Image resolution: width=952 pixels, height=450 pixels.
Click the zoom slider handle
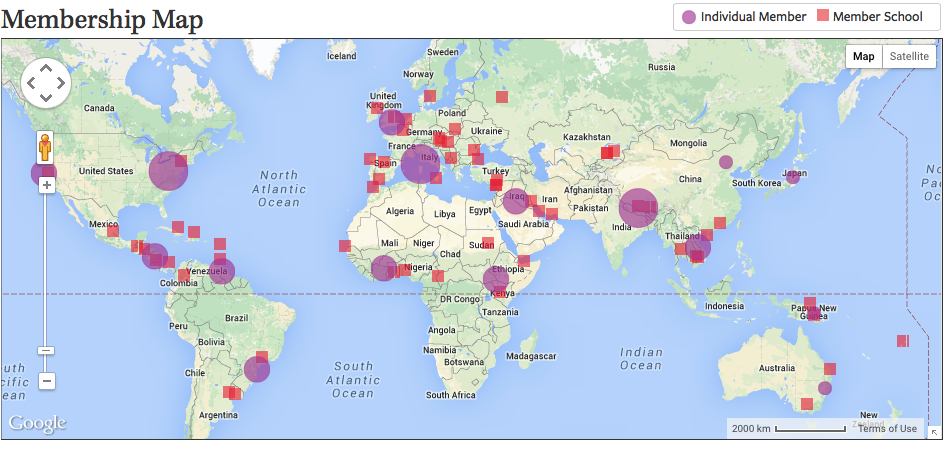coord(46,350)
